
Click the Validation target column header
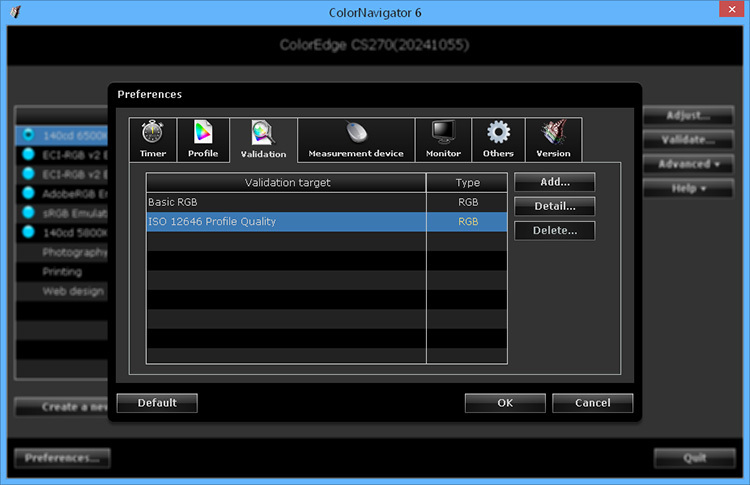click(286, 183)
